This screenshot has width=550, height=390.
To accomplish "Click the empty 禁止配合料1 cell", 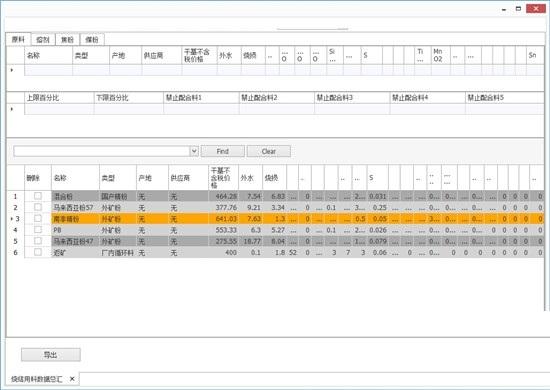I will (x=201, y=109).
